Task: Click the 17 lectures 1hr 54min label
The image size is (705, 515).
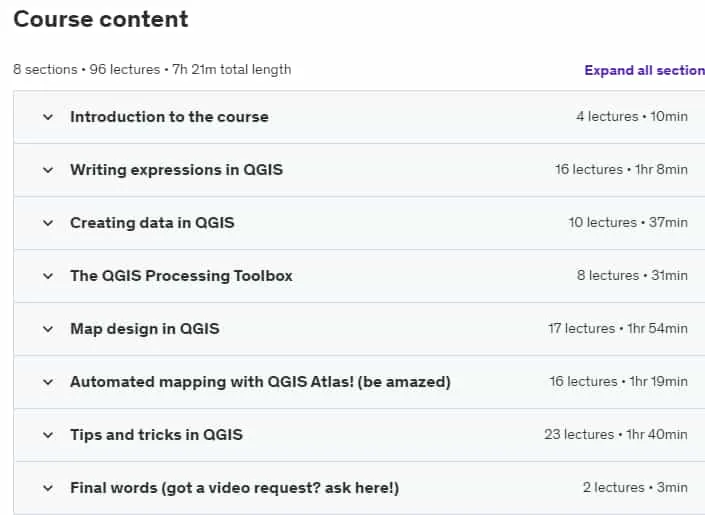Action: pos(618,329)
